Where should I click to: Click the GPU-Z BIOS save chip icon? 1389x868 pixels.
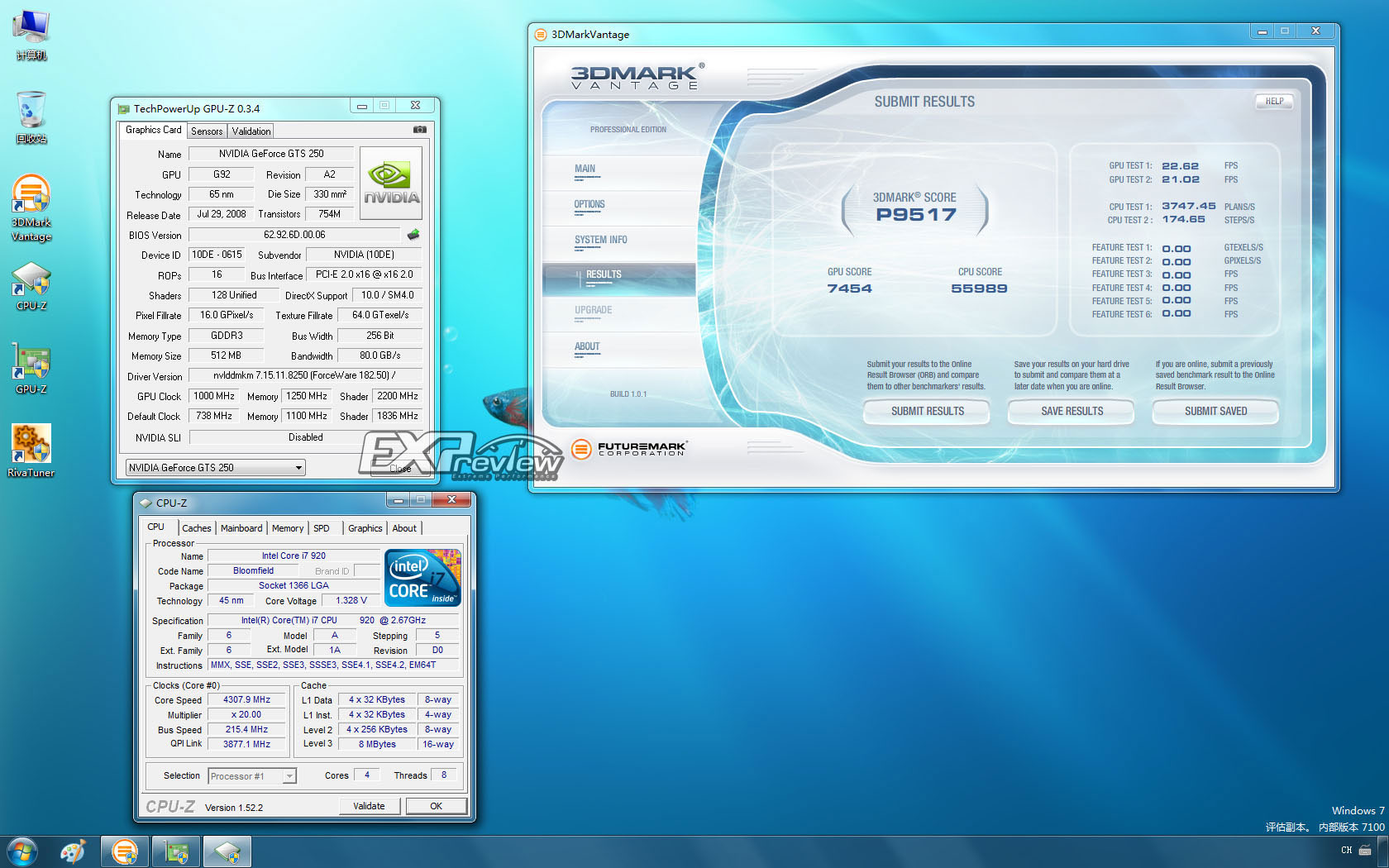tap(413, 235)
